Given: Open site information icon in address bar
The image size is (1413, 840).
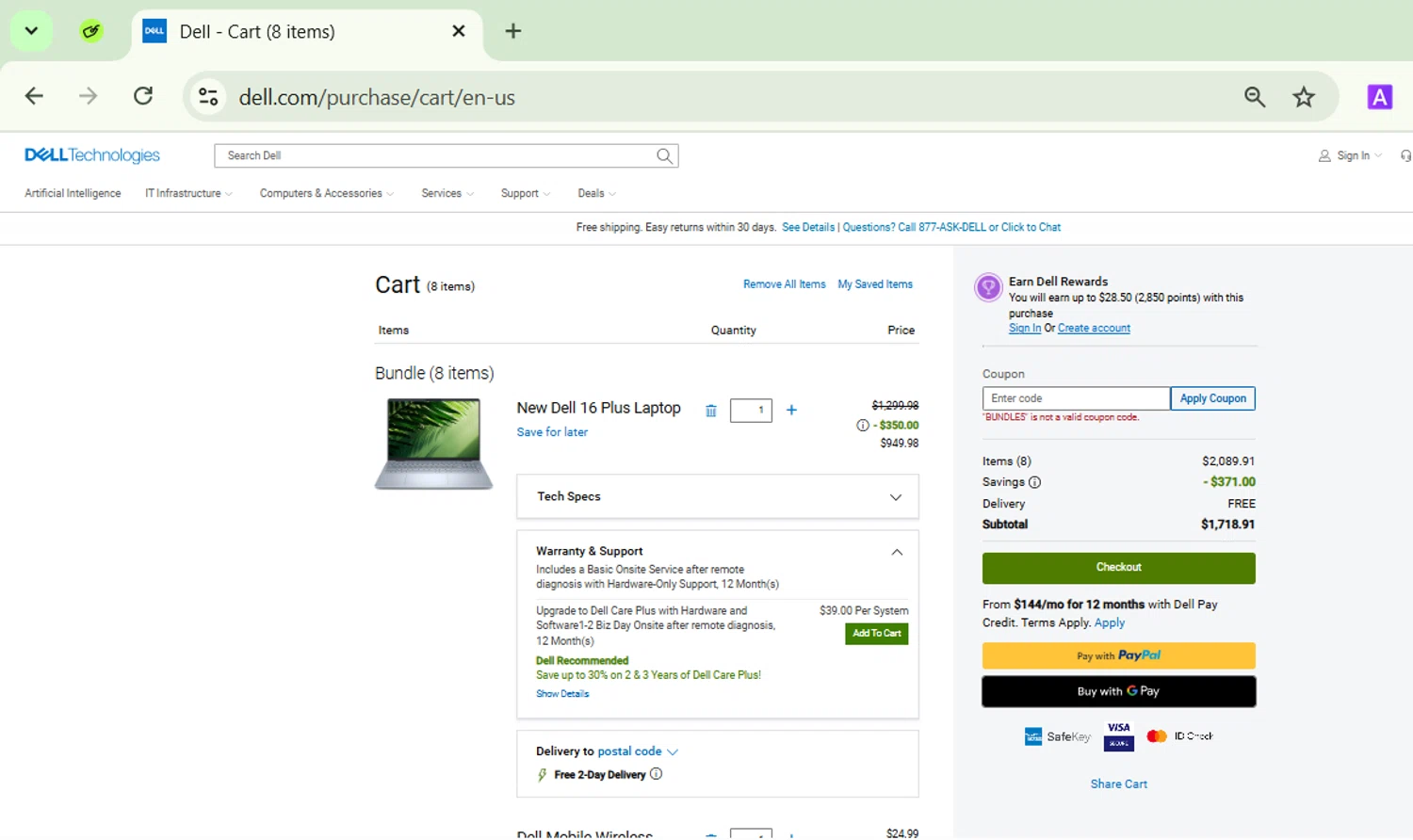Looking at the screenshot, I should [208, 97].
